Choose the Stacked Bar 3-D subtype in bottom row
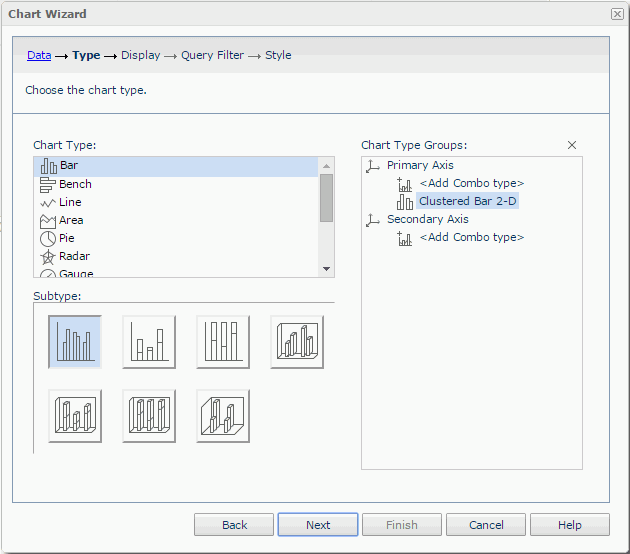630x554 pixels. tap(75, 416)
